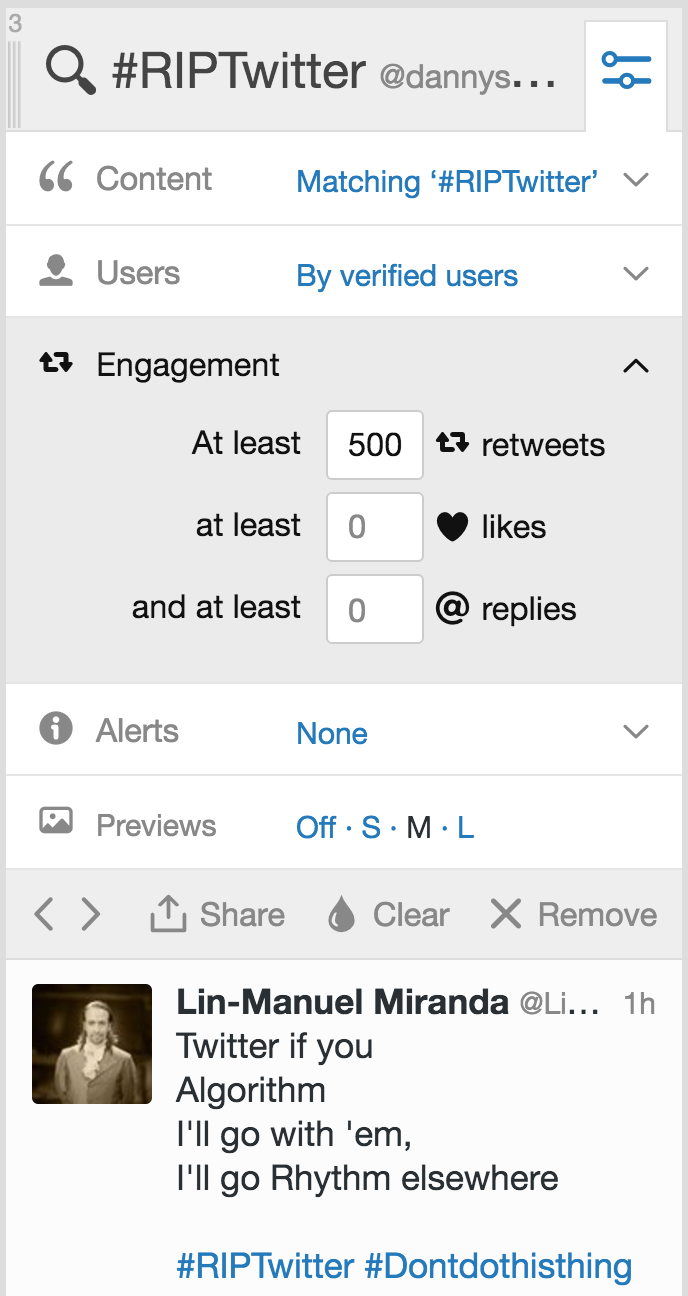Open the #Dontdothisthing hashtag link
Screen dimensions: 688x1296
(x=498, y=1266)
